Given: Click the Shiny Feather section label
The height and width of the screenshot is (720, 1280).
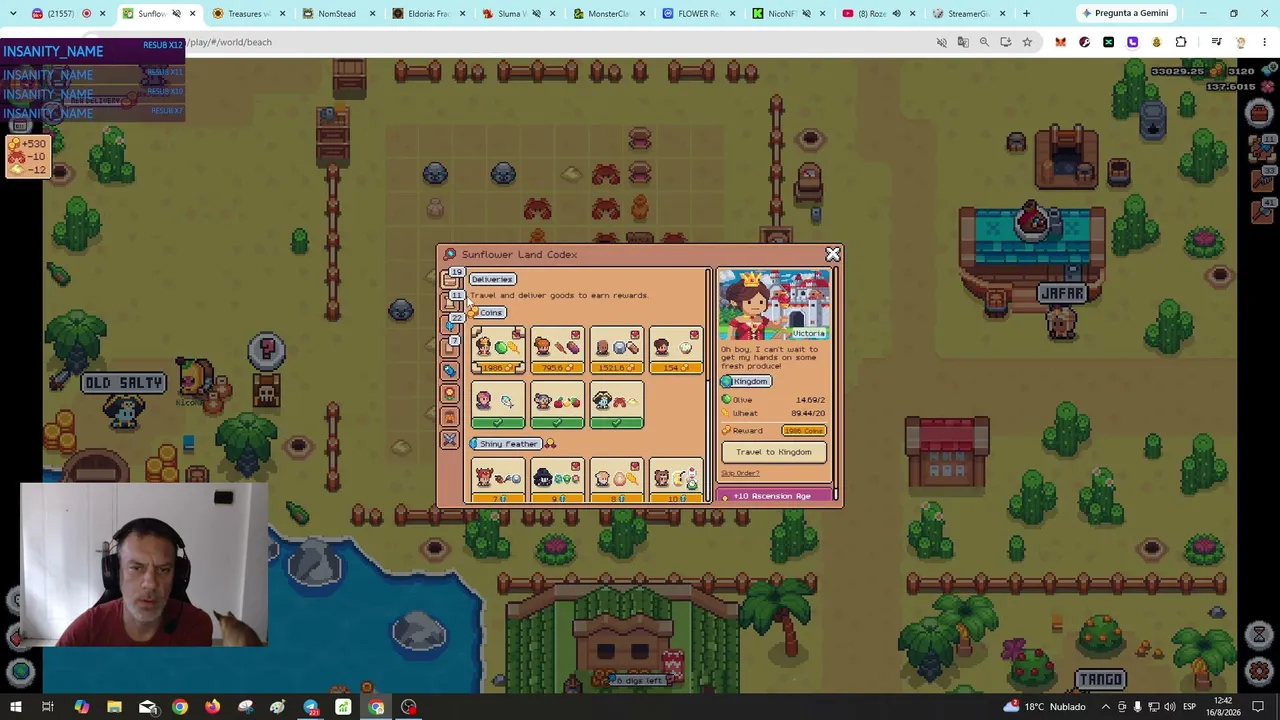Looking at the screenshot, I should 508,444.
